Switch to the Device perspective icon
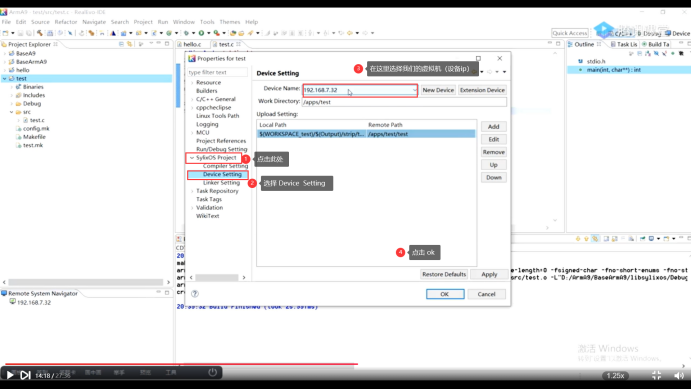Viewport: 692px width, 389px height. 677,33
